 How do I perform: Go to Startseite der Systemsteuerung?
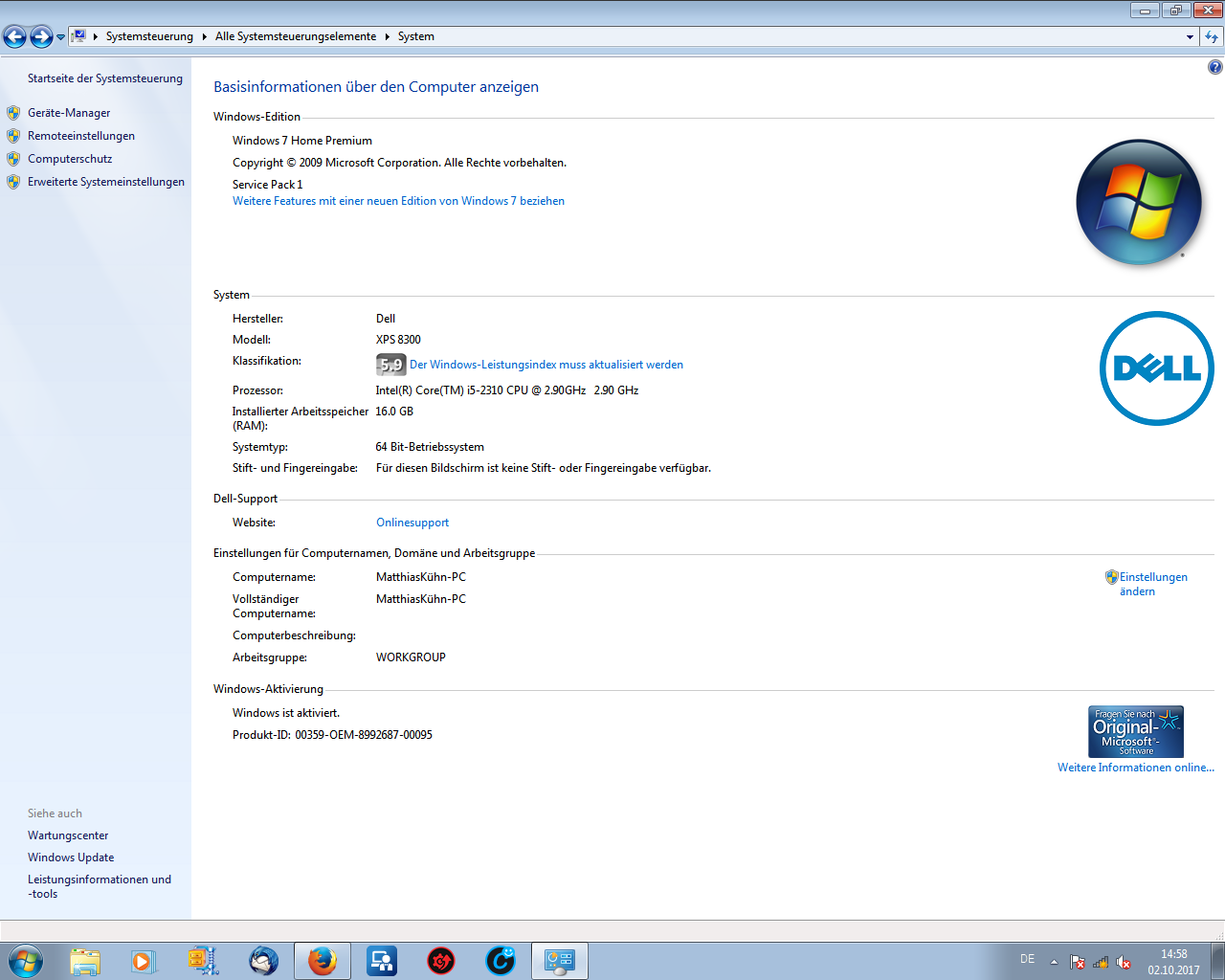pos(105,78)
